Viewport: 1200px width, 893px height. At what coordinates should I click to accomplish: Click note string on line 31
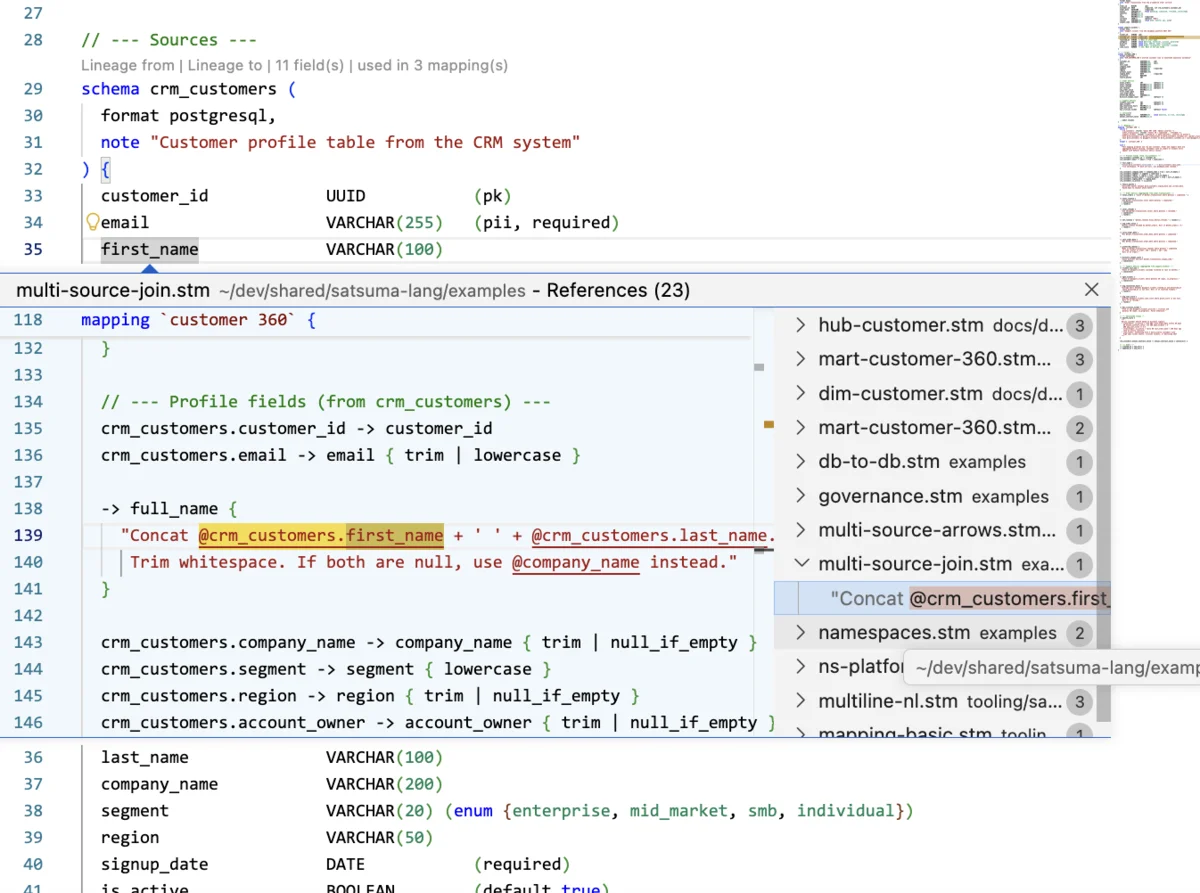tap(365, 142)
